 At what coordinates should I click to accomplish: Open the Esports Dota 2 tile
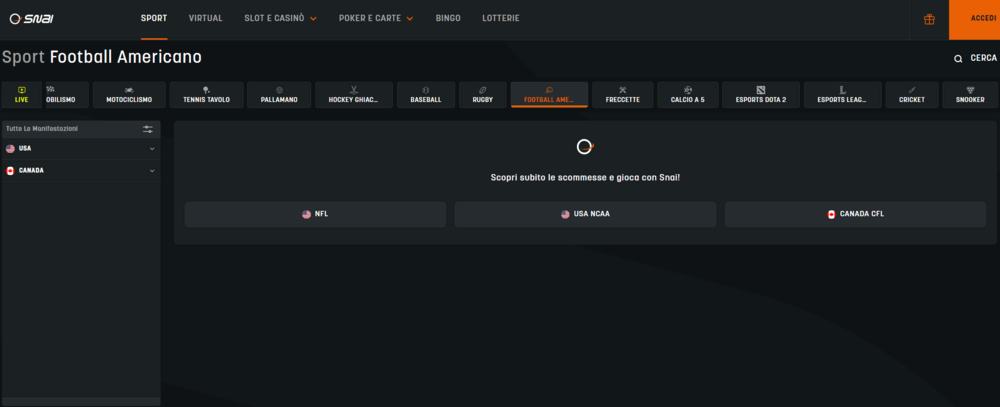760,94
